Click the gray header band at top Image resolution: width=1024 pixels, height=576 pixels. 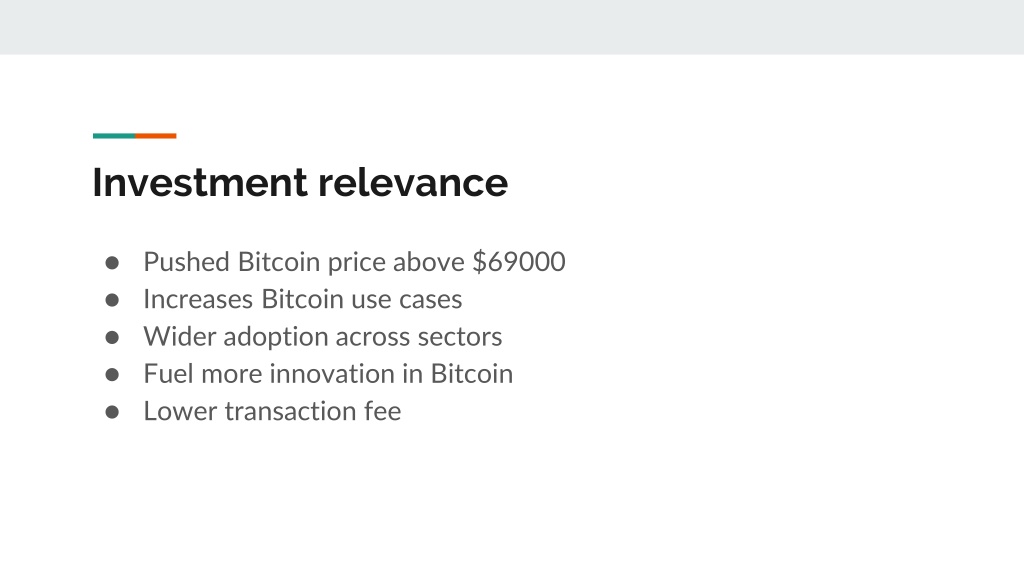(x=512, y=27)
